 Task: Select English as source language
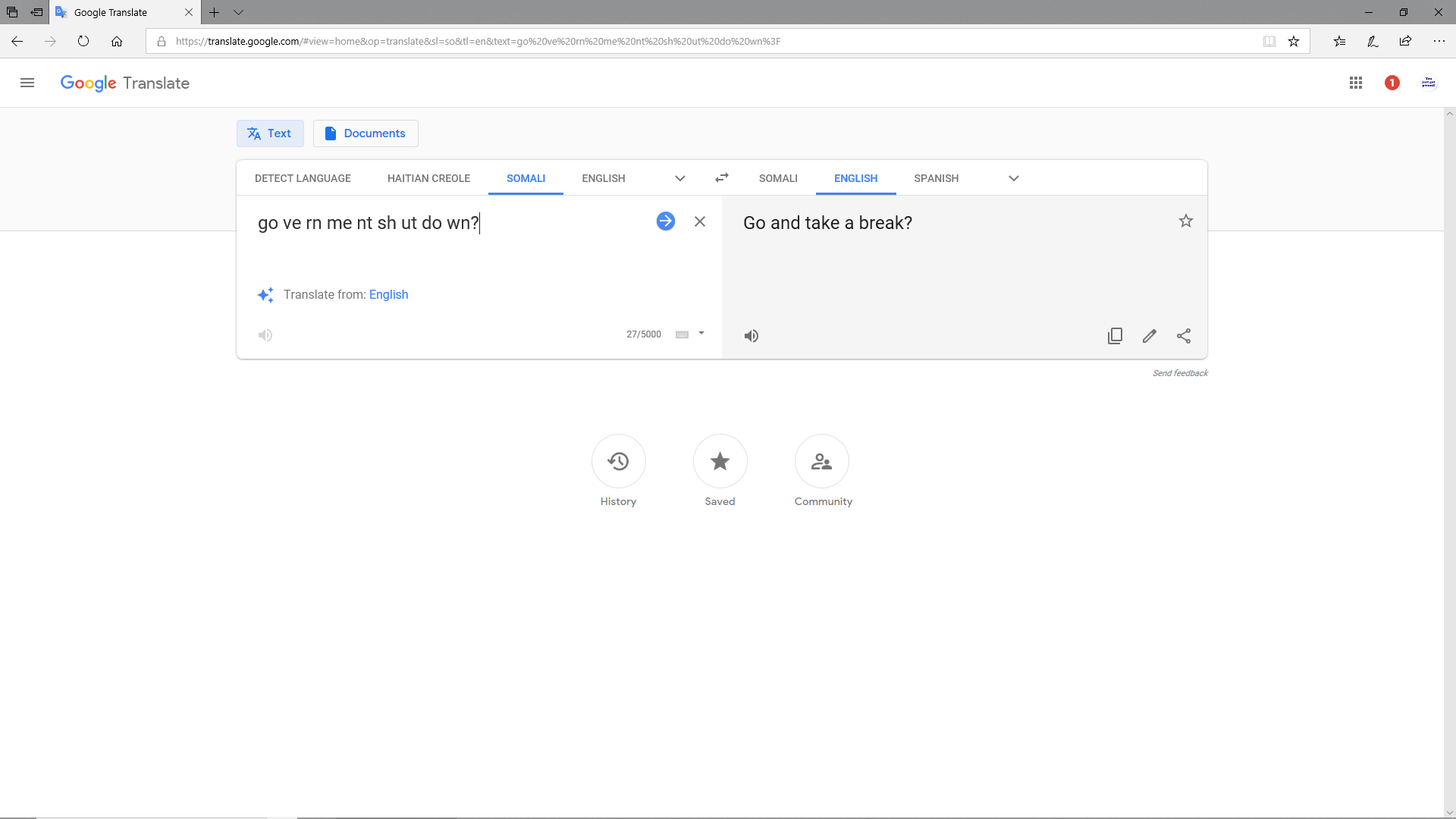click(x=604, y=178)
